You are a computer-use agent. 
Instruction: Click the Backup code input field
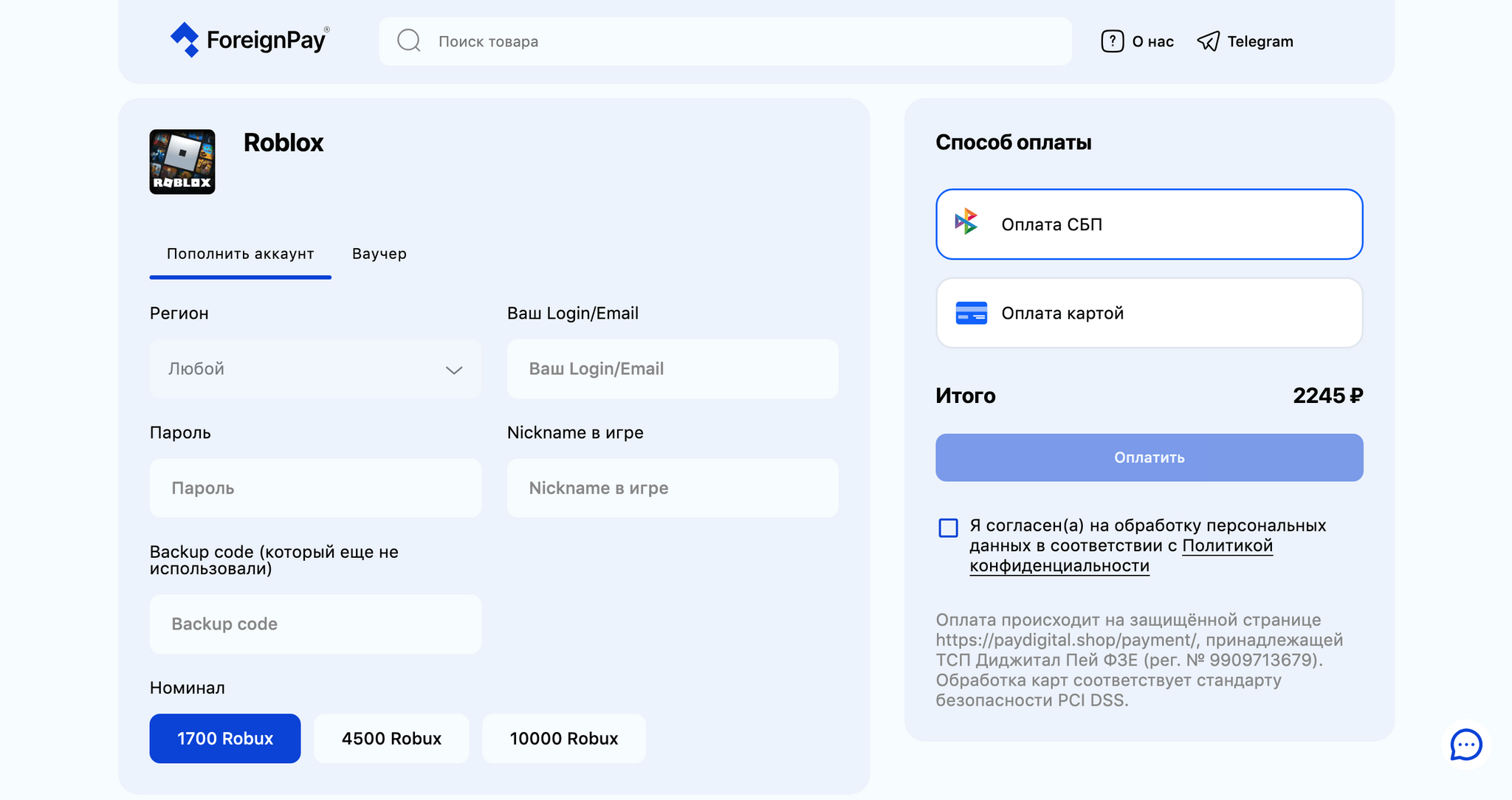(315, 624)
